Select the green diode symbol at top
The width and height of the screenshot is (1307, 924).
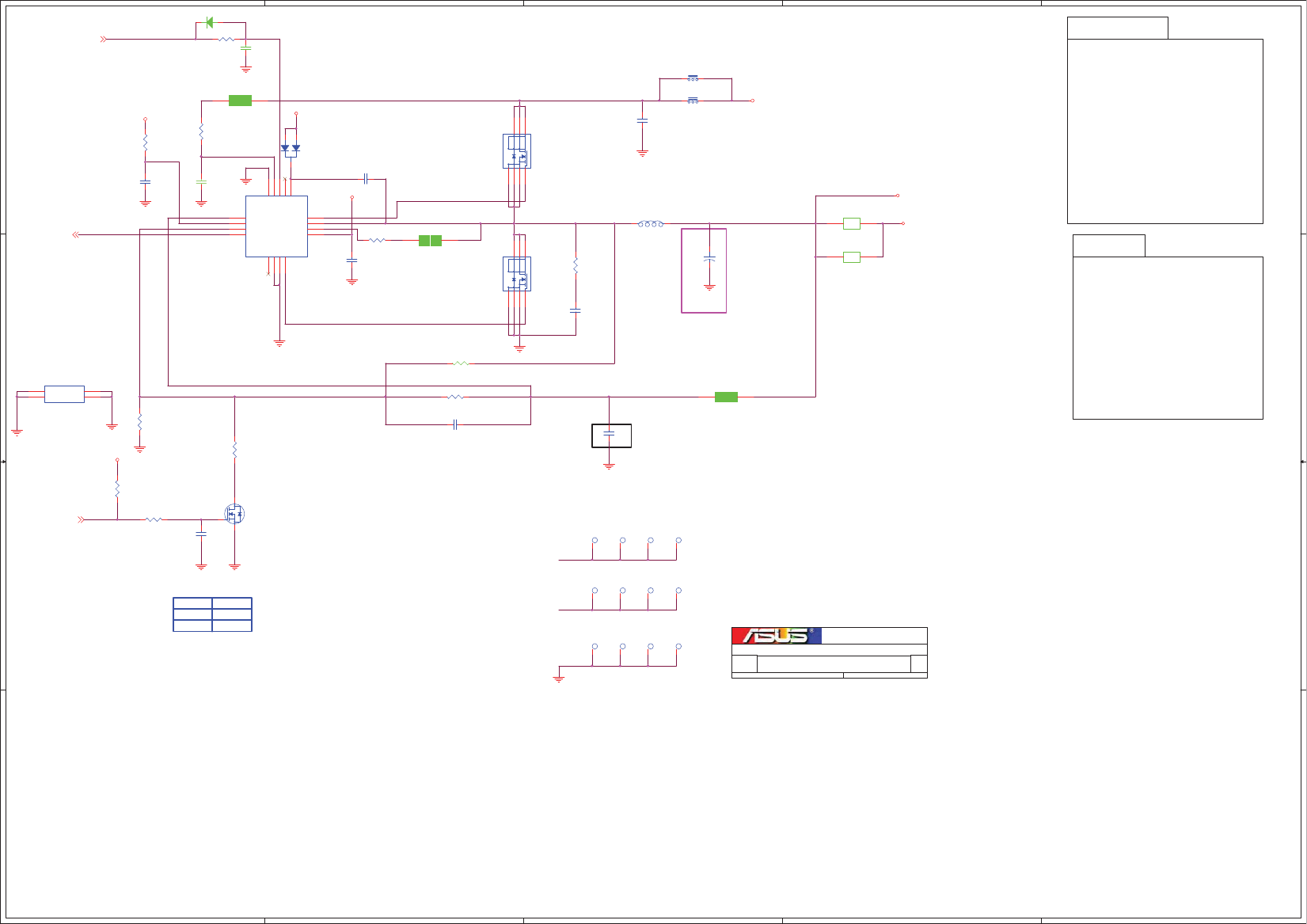[210, 22]
